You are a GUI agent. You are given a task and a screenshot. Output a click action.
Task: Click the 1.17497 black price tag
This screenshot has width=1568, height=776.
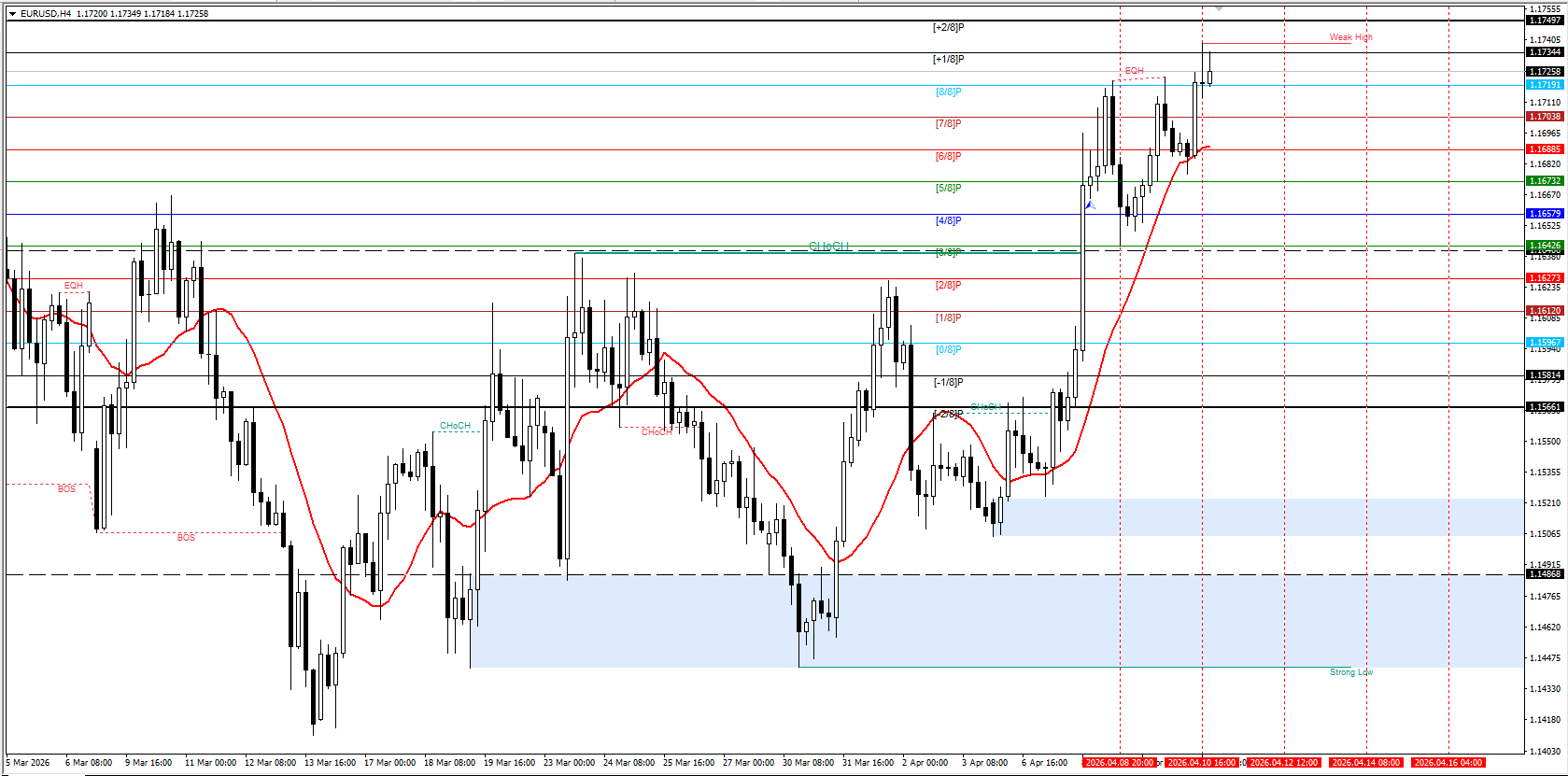point(1545,20)
